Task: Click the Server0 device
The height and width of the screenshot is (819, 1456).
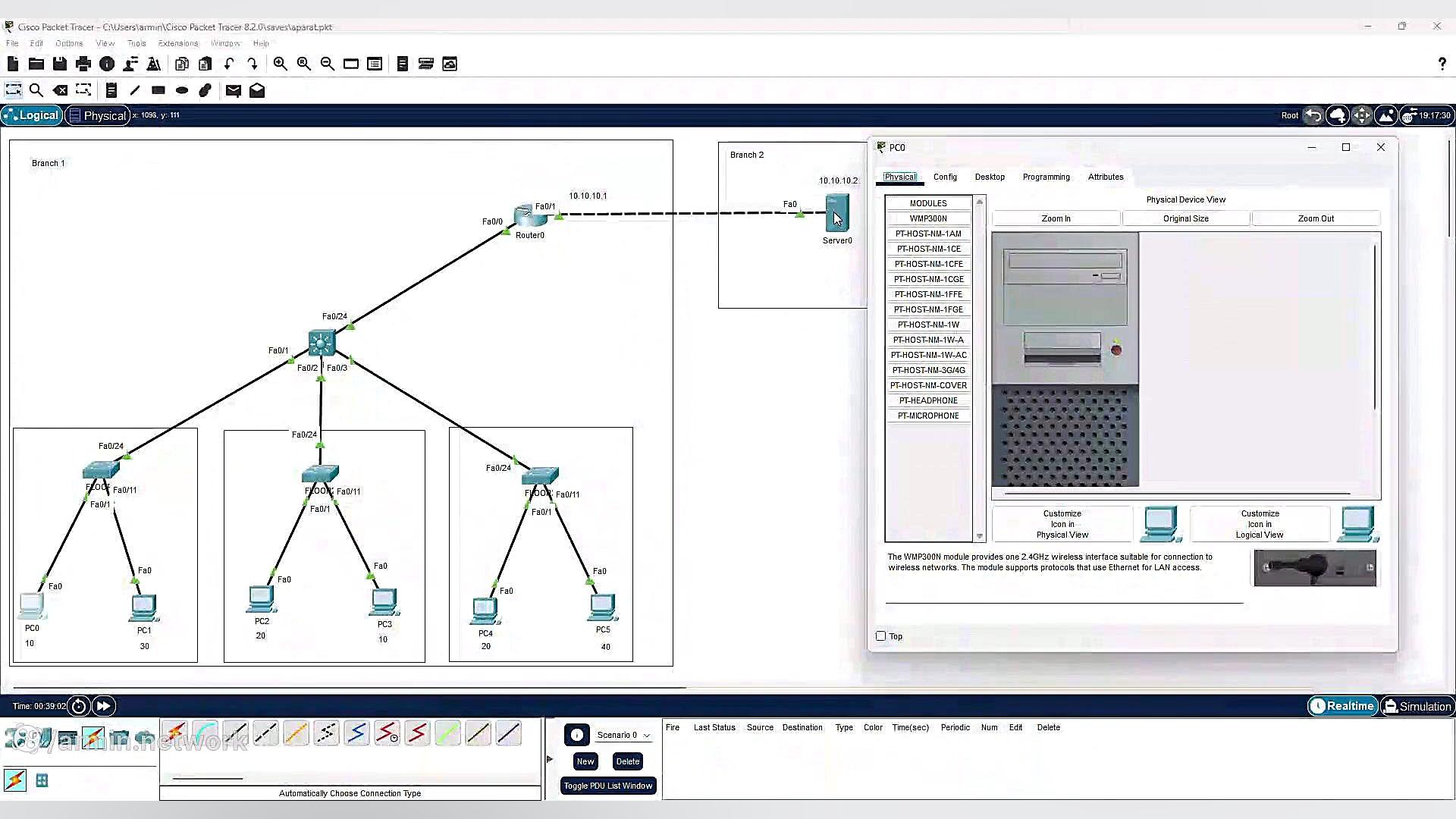Action: 837,213
